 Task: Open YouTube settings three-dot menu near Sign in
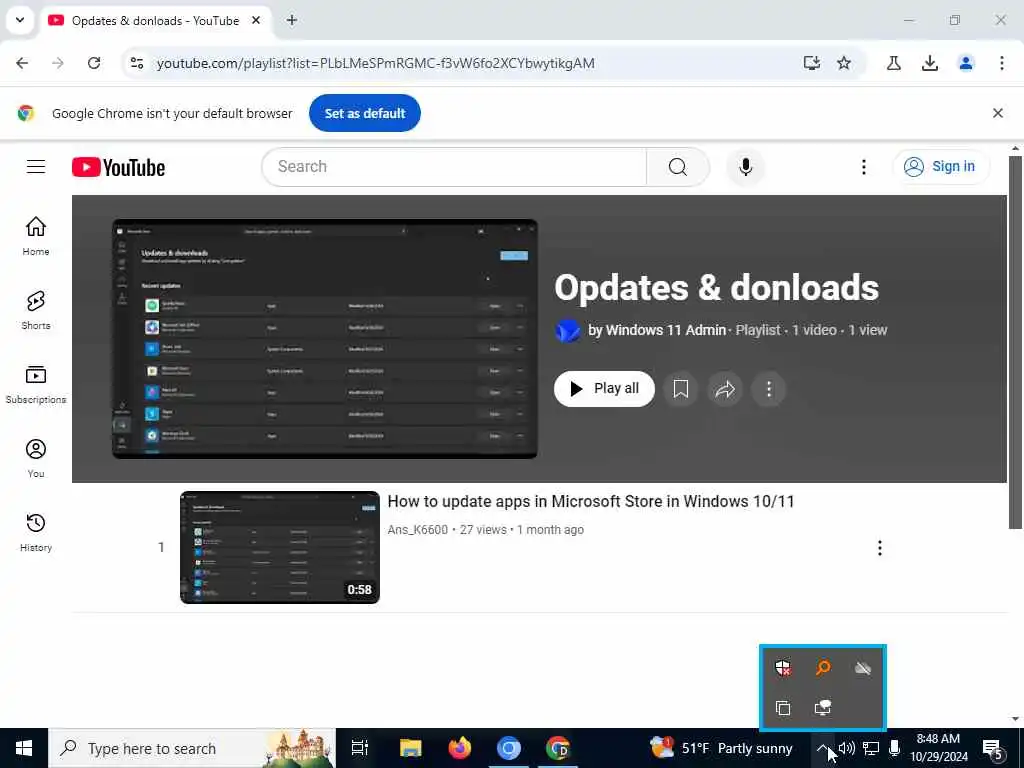coord(863,167)
